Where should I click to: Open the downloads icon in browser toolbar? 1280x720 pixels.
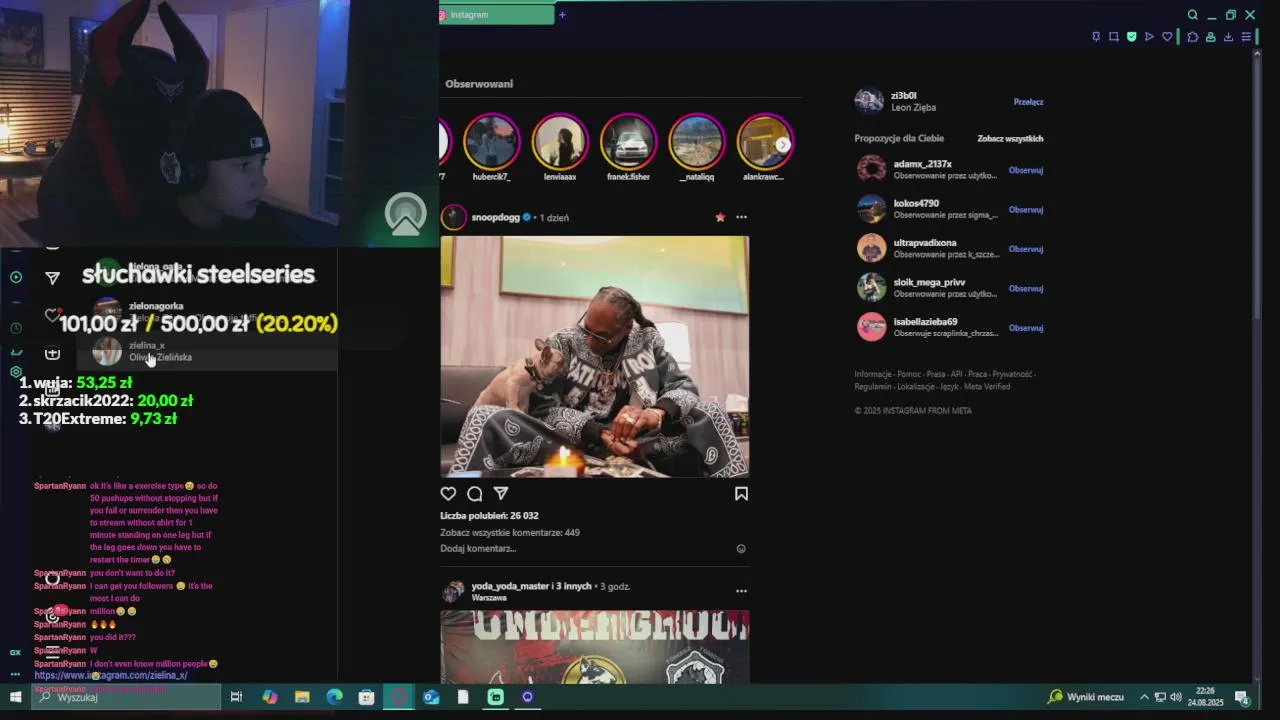[x=1228, y=37]
